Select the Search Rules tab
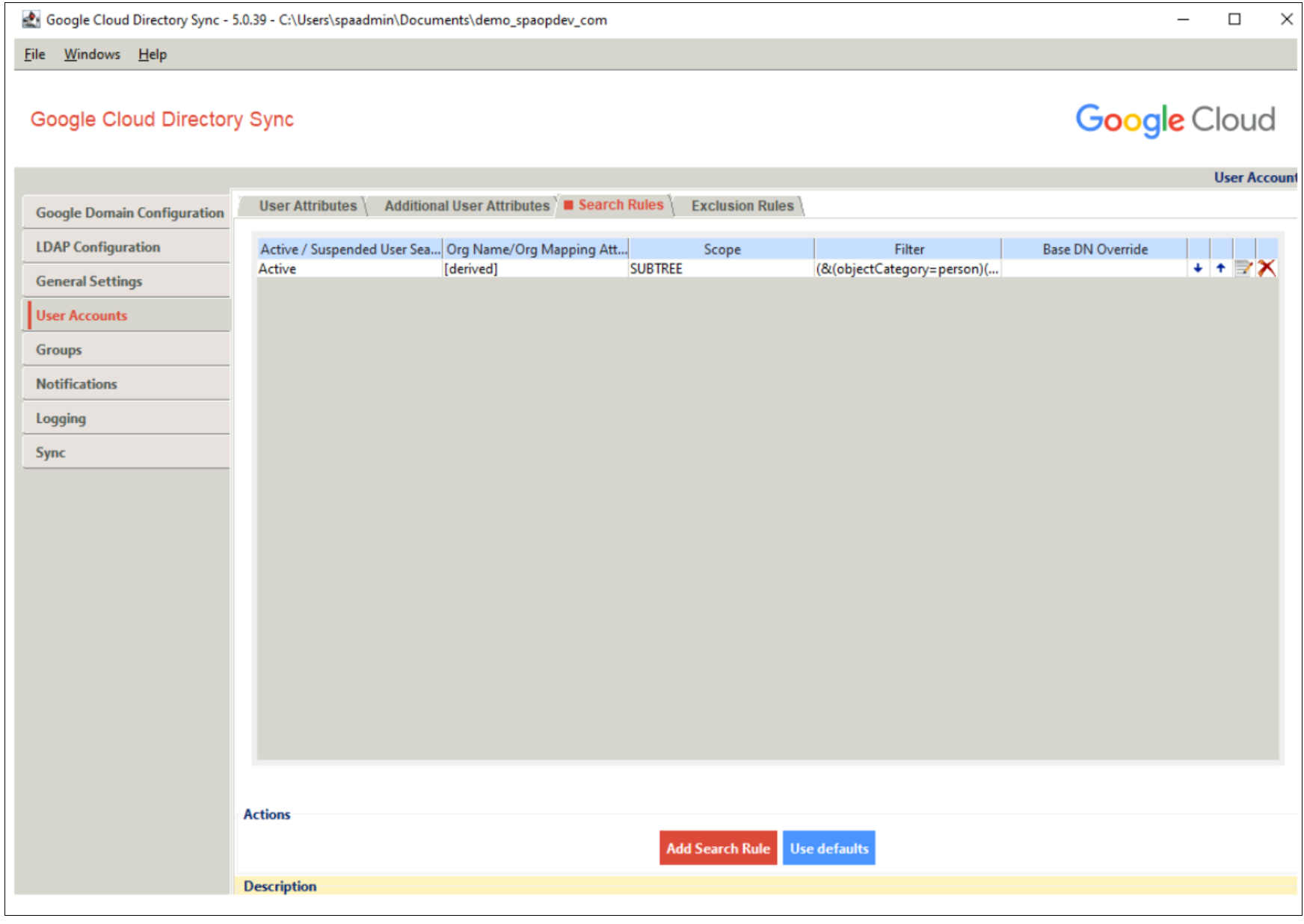Image resolution: width=1304 pixels, height=924 pixels. (x=620, y=206)
